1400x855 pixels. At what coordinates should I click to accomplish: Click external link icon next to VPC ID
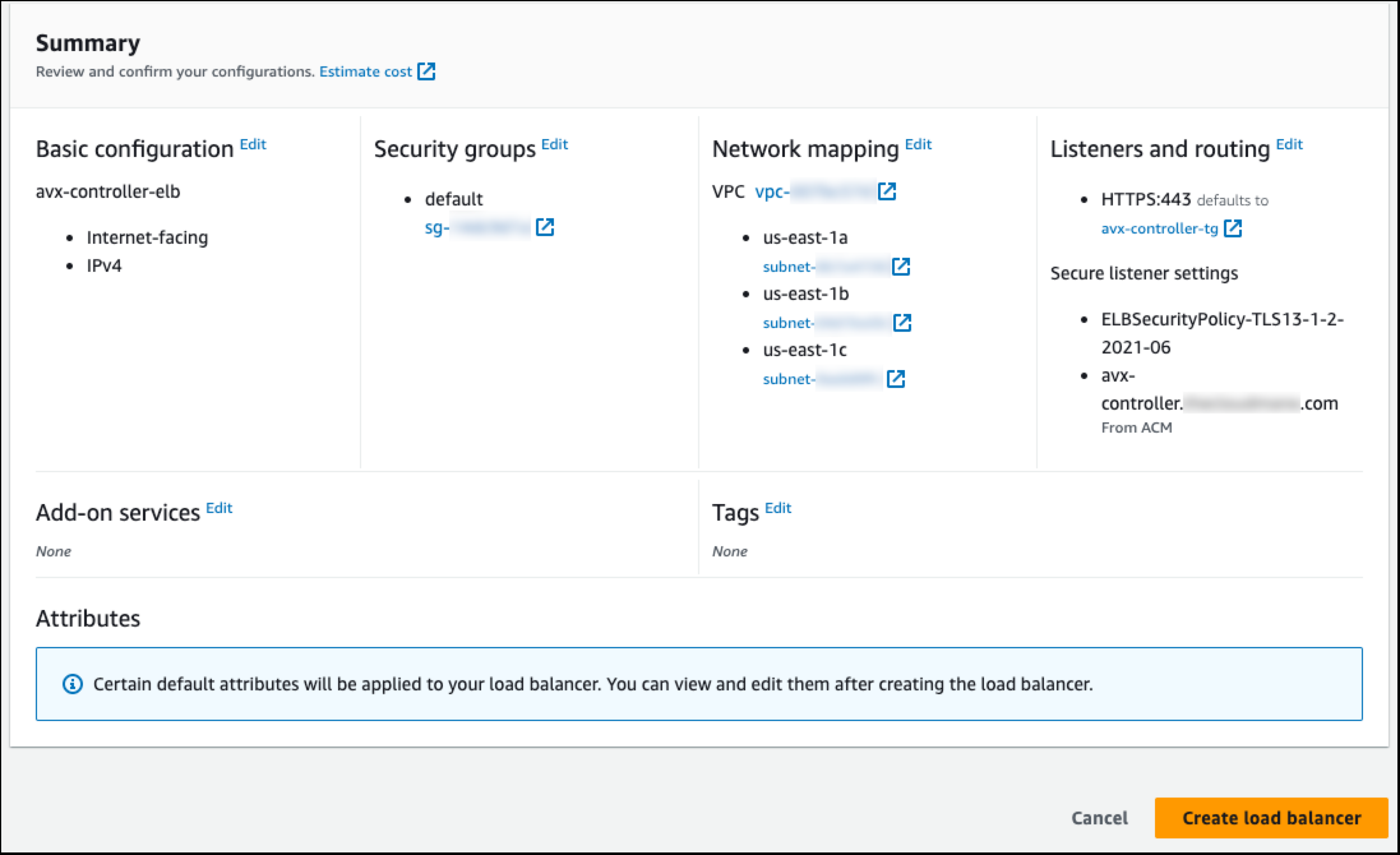click(x=887, y=191)
